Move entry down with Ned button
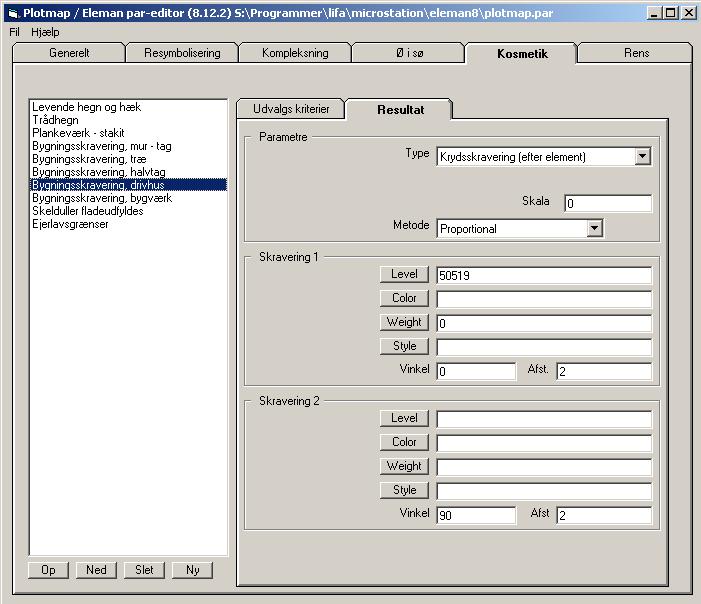The width and height of the screenshot is (701, 604). click(x=96, y=570)
